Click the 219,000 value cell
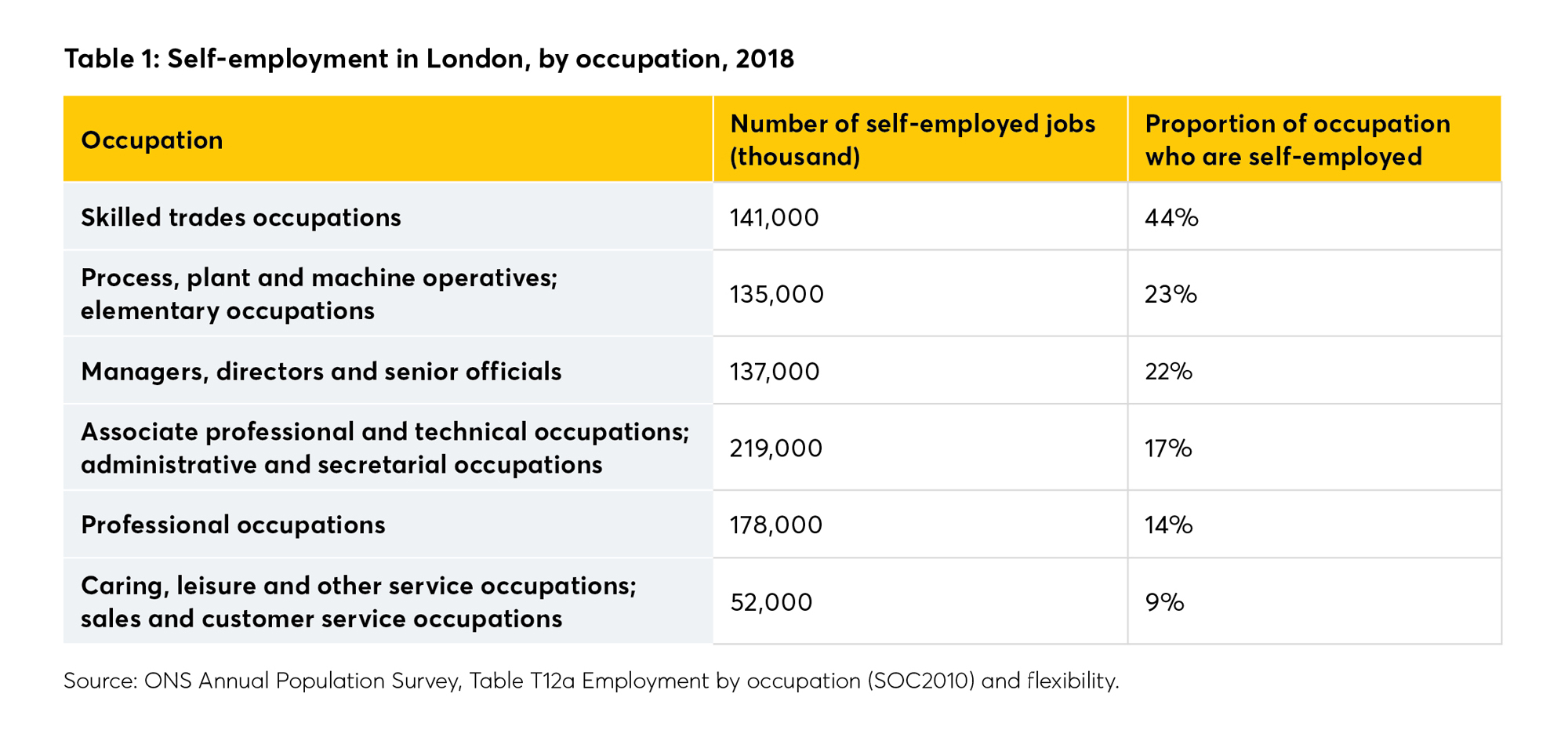 775,448
